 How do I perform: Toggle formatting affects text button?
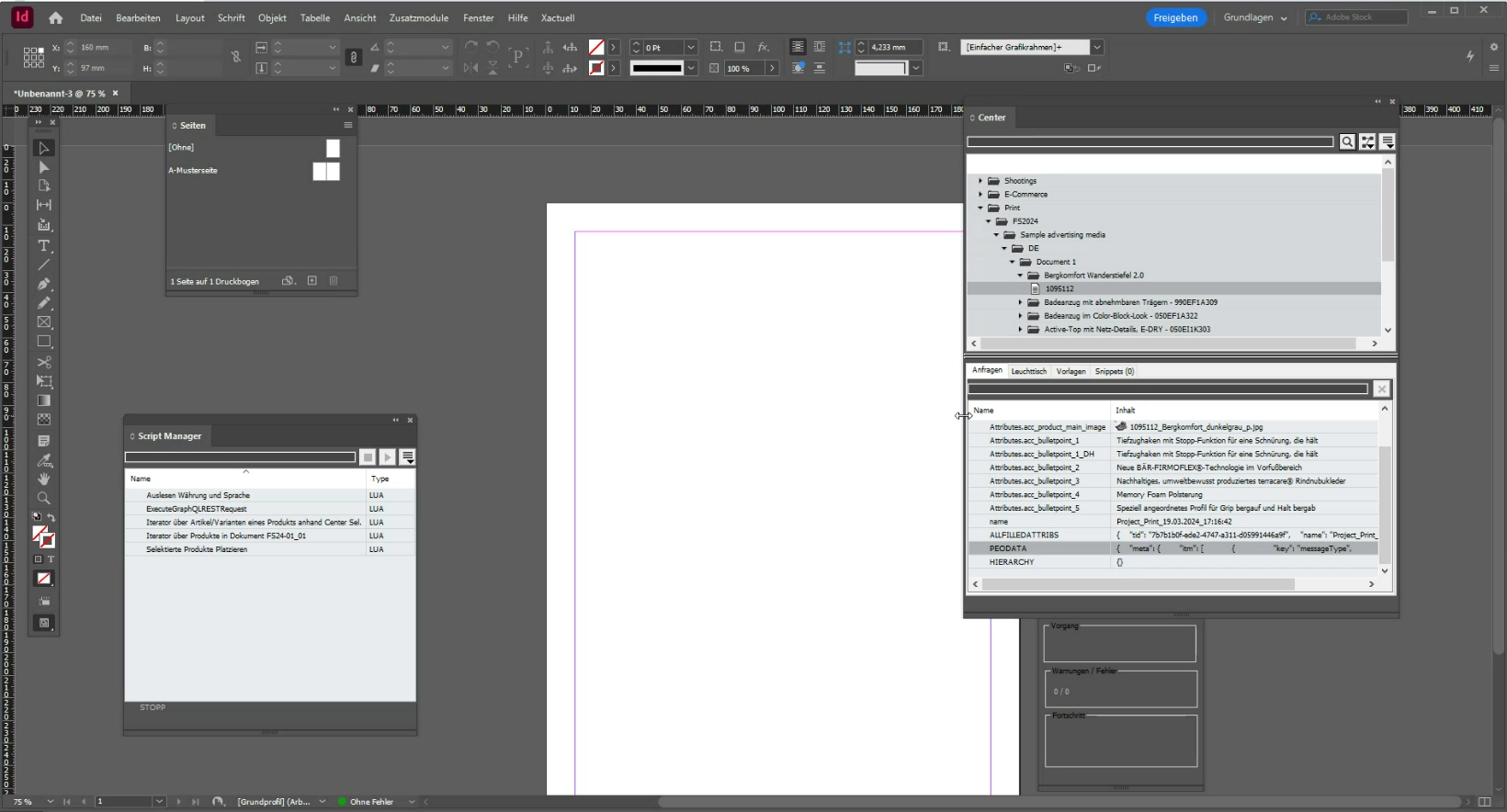point(51,558)
